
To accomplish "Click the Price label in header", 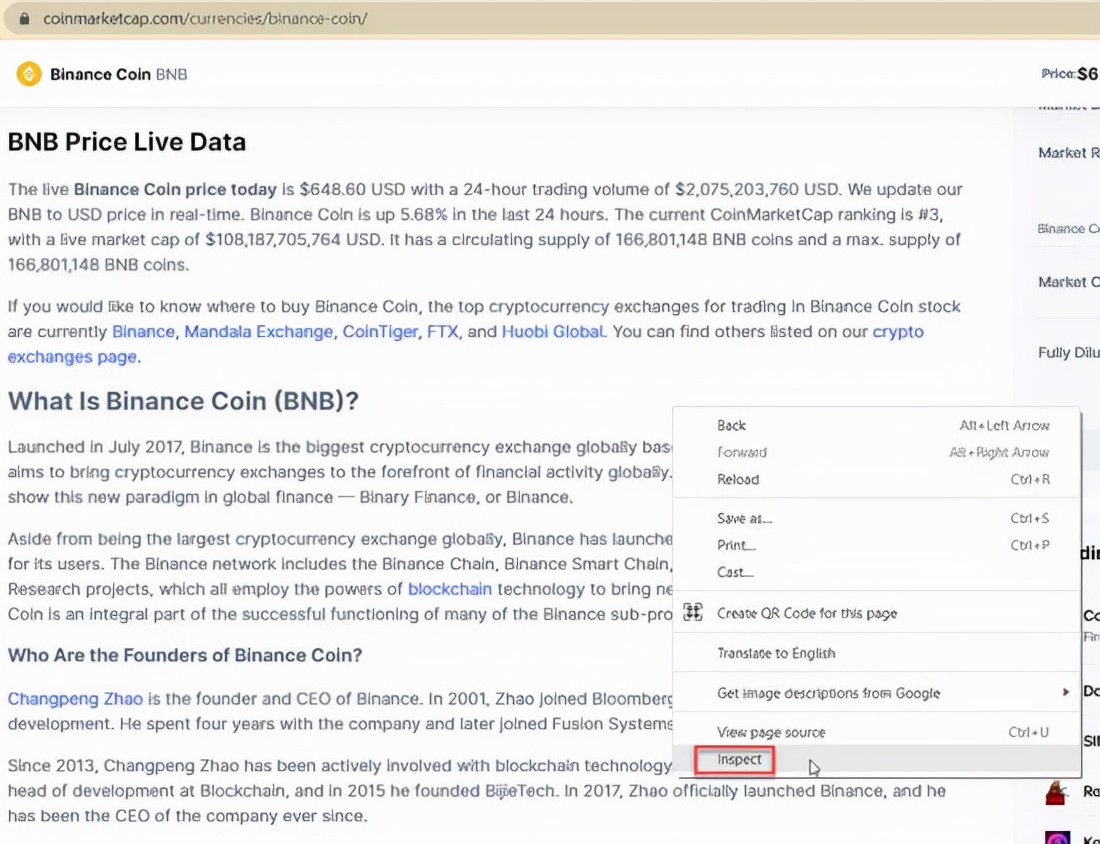I will pos(1058,74).
